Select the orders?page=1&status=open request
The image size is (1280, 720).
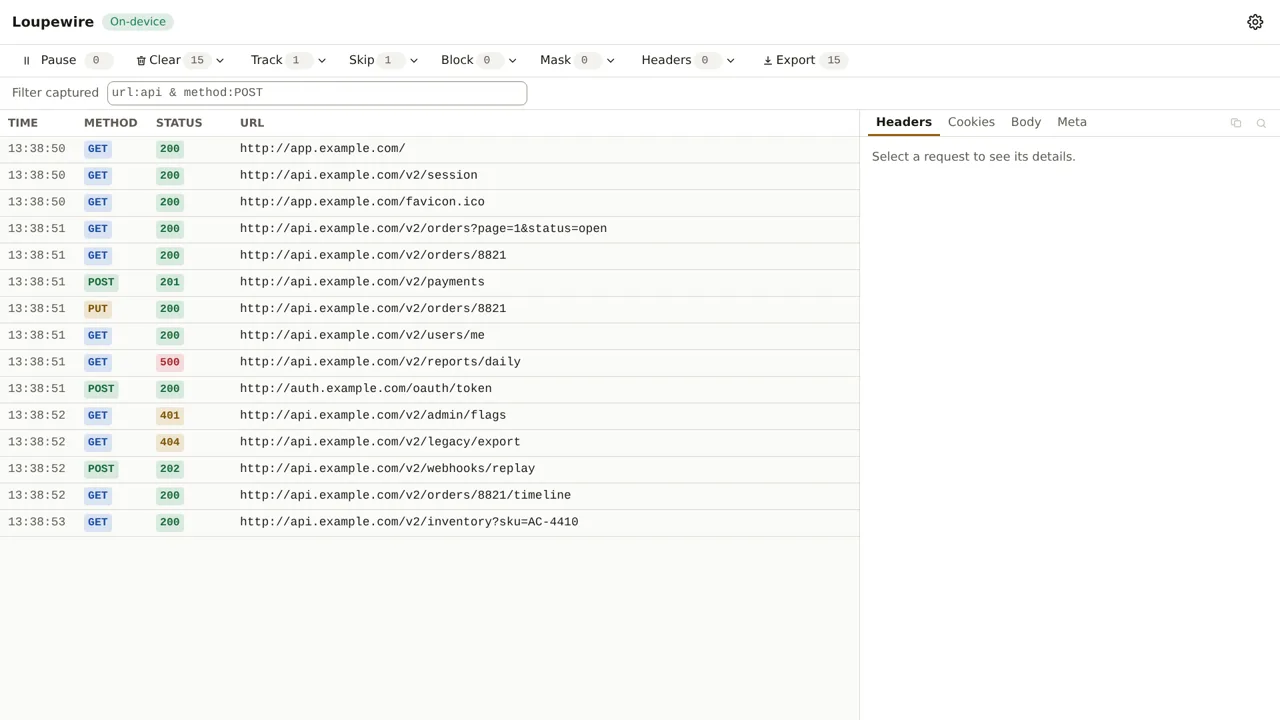coord(429,229)
